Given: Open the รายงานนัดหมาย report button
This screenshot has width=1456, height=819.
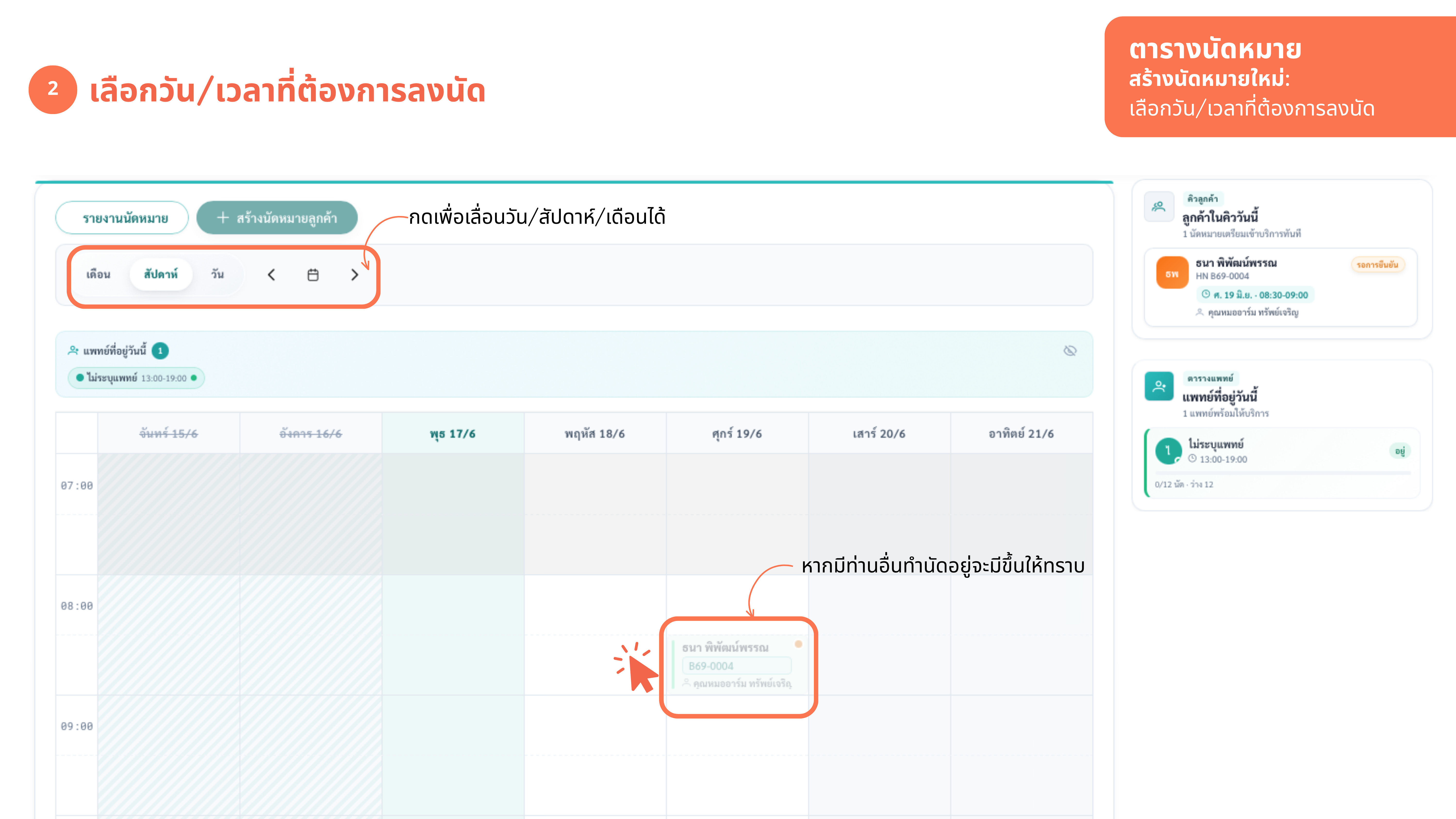Looking at the screenshot, I should [122, 218].
